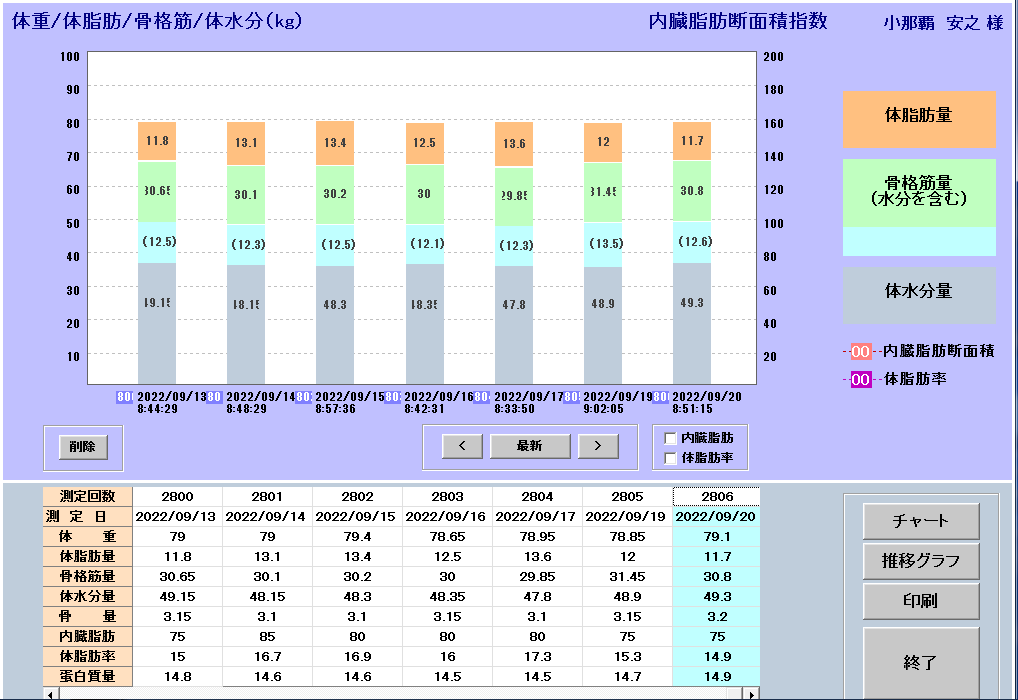Screen dimensions: 1018x700
Task: Click skeletal muscle value 31.45 in table
Action: click(x=627, y=577)
